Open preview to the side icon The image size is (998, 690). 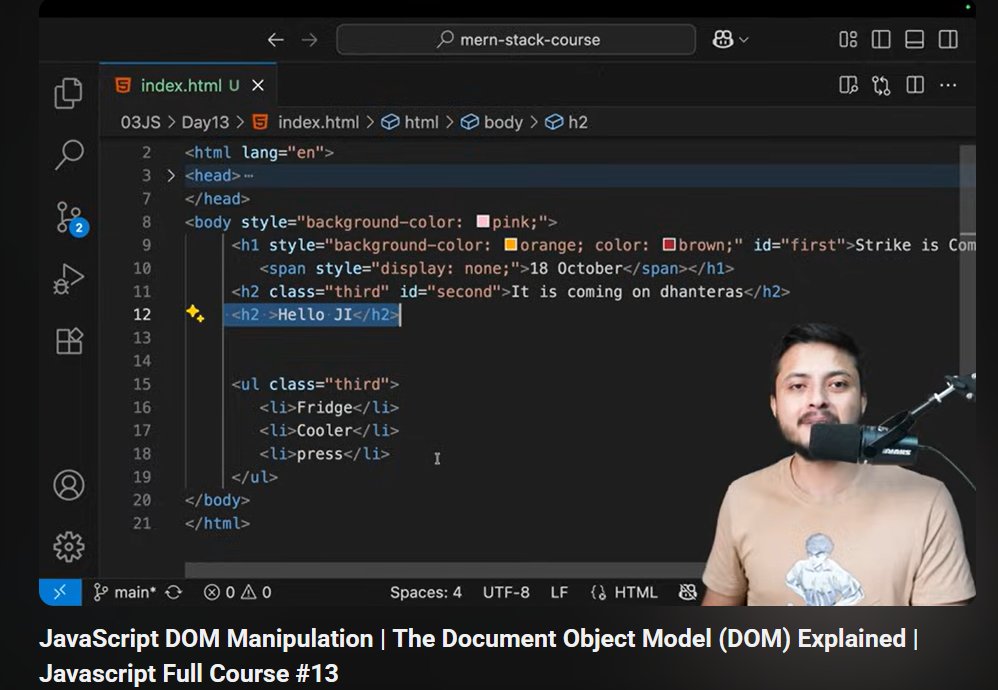pos(848,85)
